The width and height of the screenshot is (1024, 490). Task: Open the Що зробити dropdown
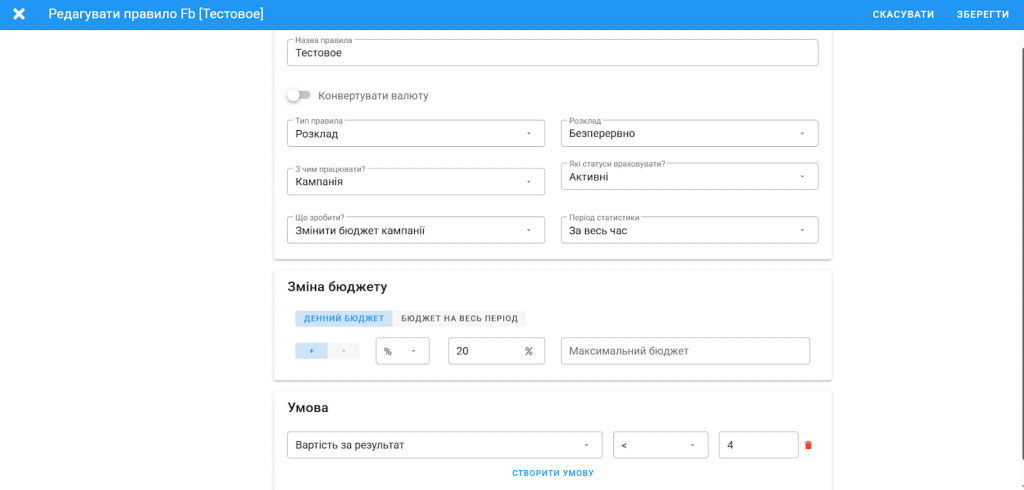click(x=415, y=230)
